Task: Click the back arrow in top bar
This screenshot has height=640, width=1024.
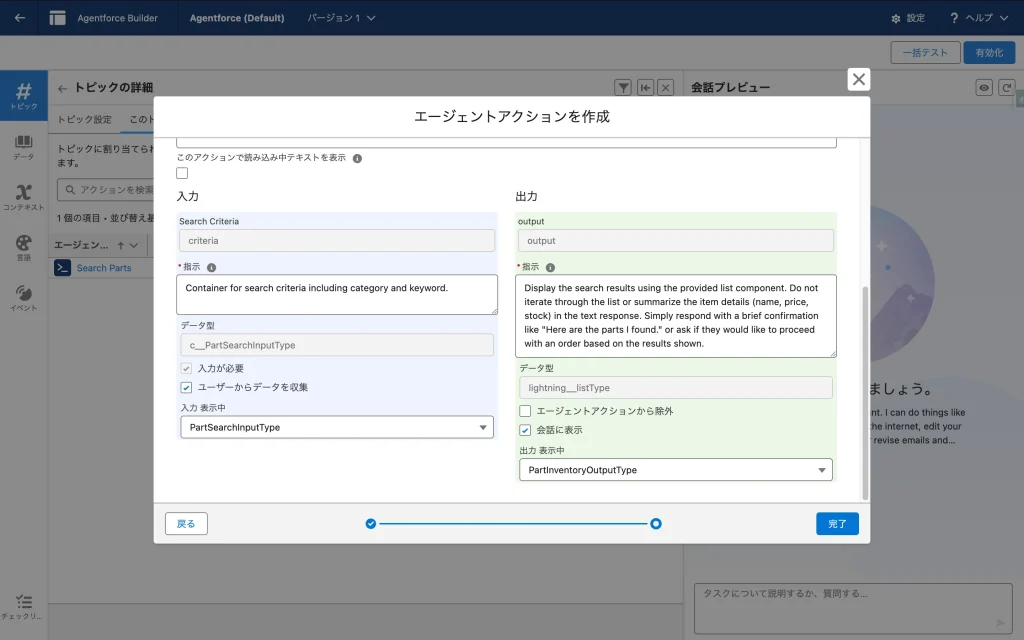Action: [20, 18]
